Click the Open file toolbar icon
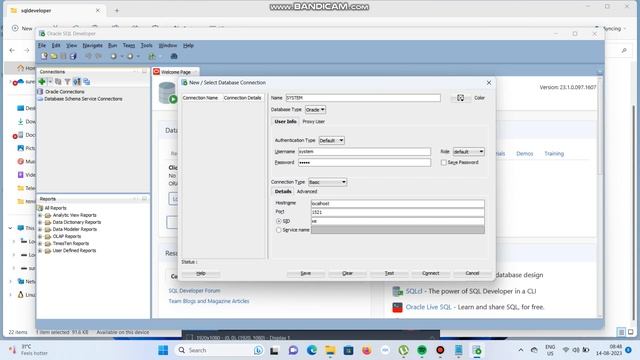 coord(53,56)
